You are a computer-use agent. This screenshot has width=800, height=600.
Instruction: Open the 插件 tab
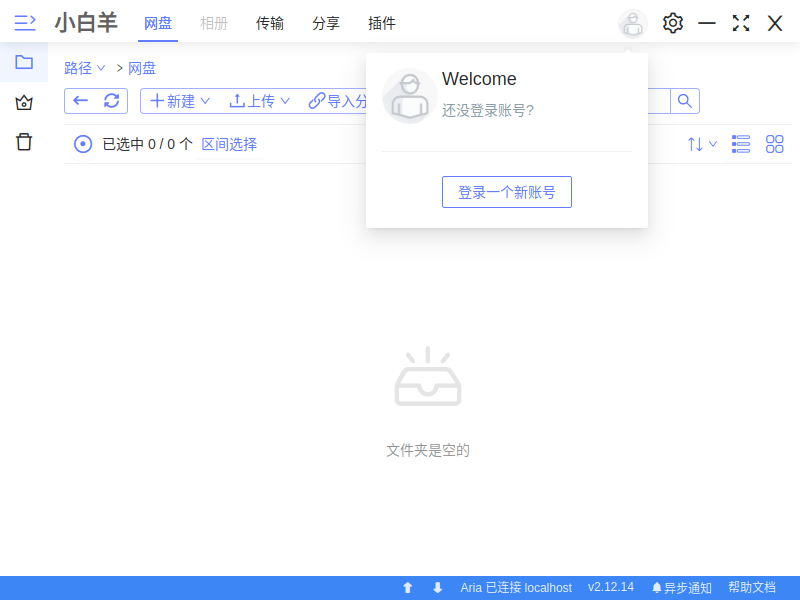(382, 23)
